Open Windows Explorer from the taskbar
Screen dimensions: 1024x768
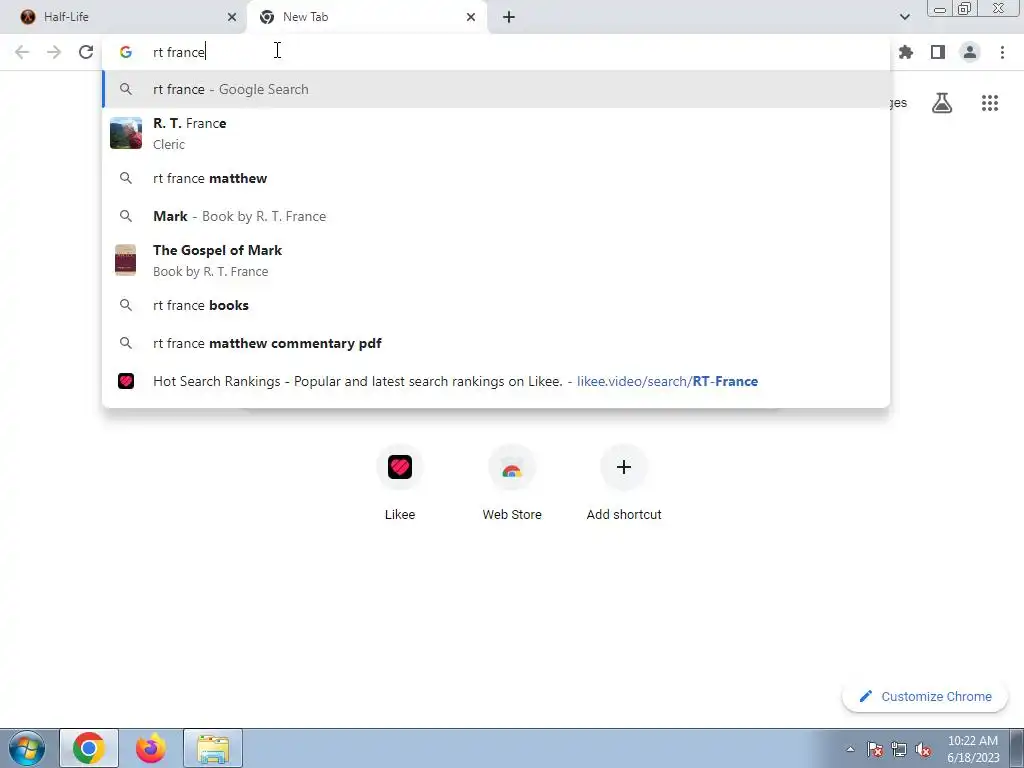pyautogui.click(x=213, y=748)
